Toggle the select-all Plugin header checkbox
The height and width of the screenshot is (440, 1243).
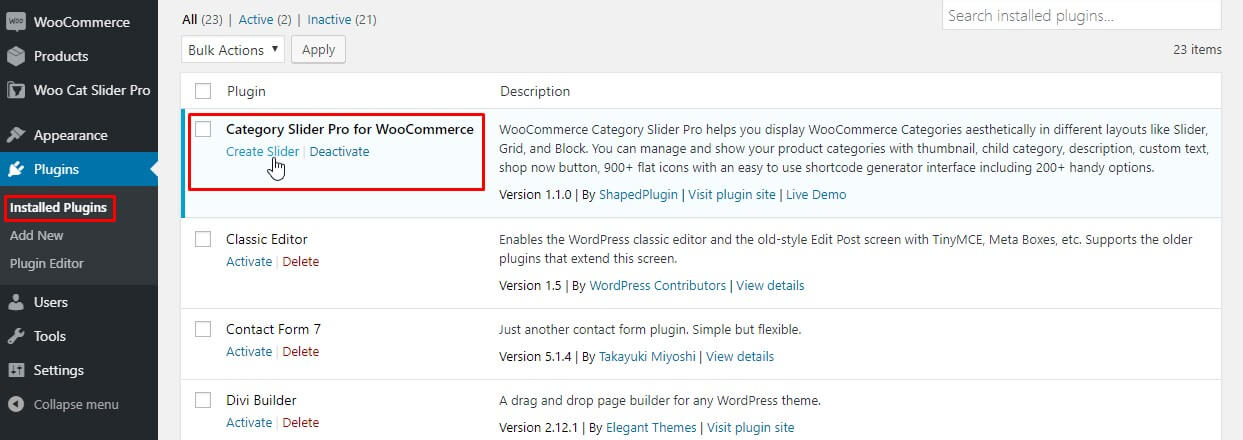tap(204, 91)
